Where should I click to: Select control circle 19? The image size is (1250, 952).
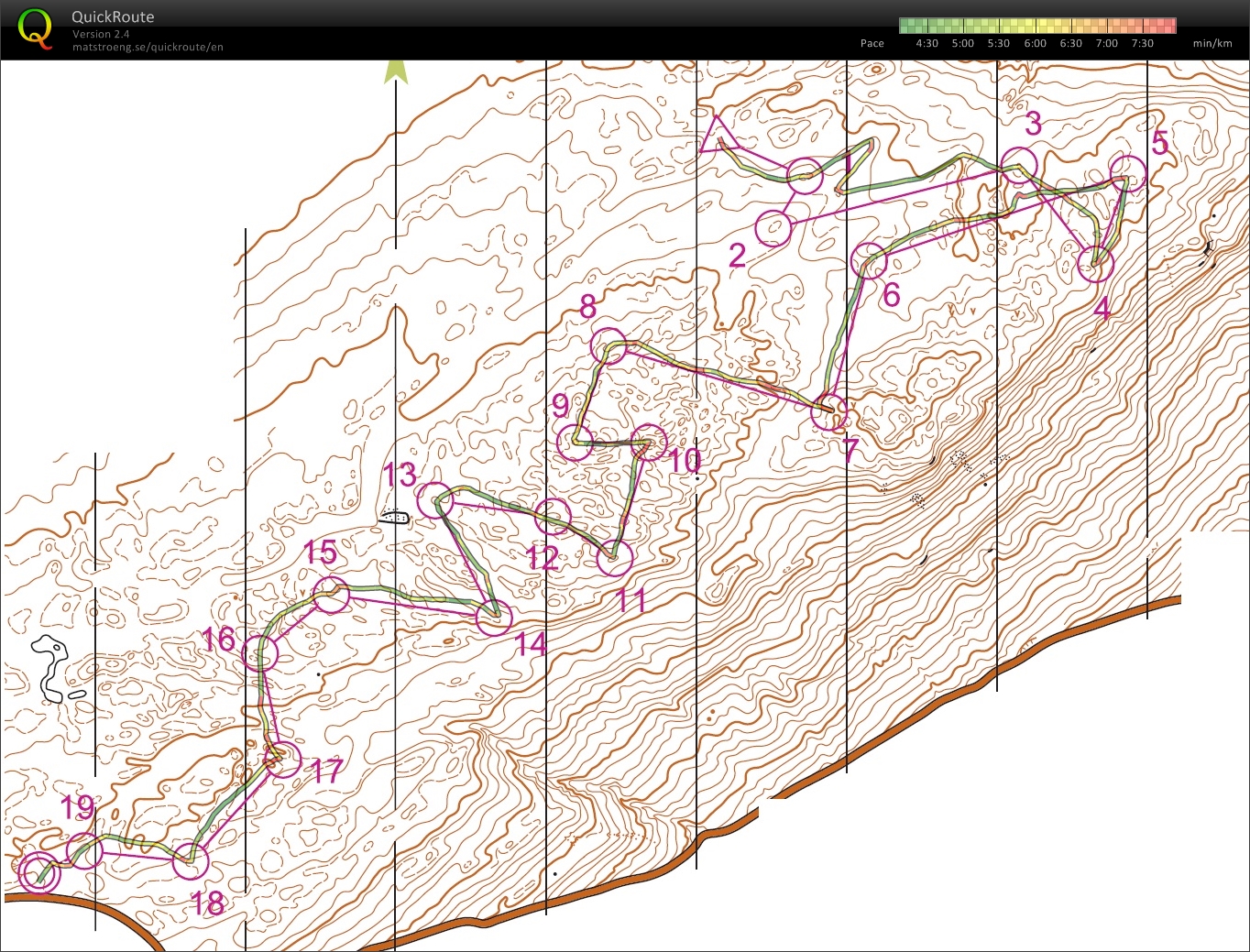(84, 851)
